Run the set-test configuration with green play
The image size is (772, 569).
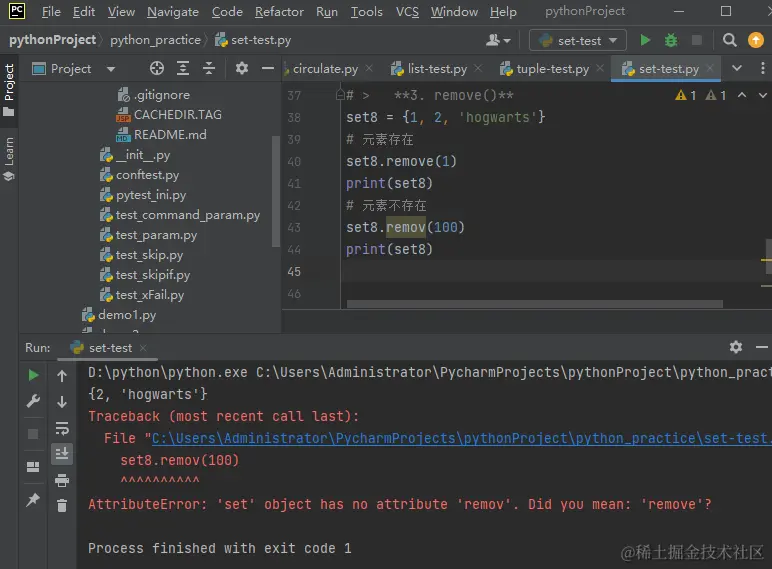645,40
